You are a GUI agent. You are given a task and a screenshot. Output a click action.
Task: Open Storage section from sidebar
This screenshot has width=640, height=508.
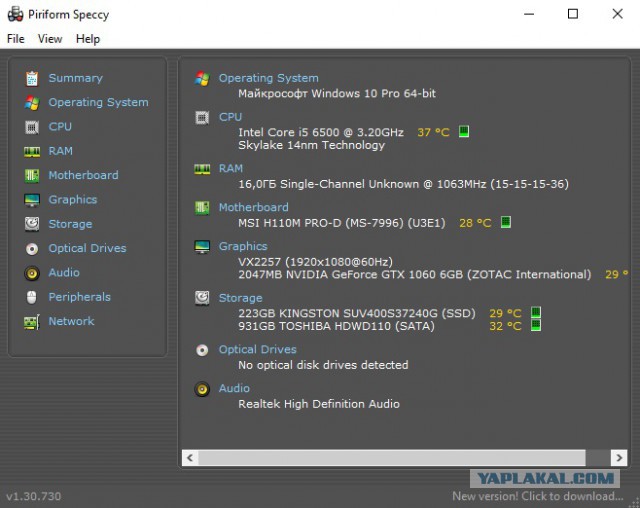click(70, 224)
